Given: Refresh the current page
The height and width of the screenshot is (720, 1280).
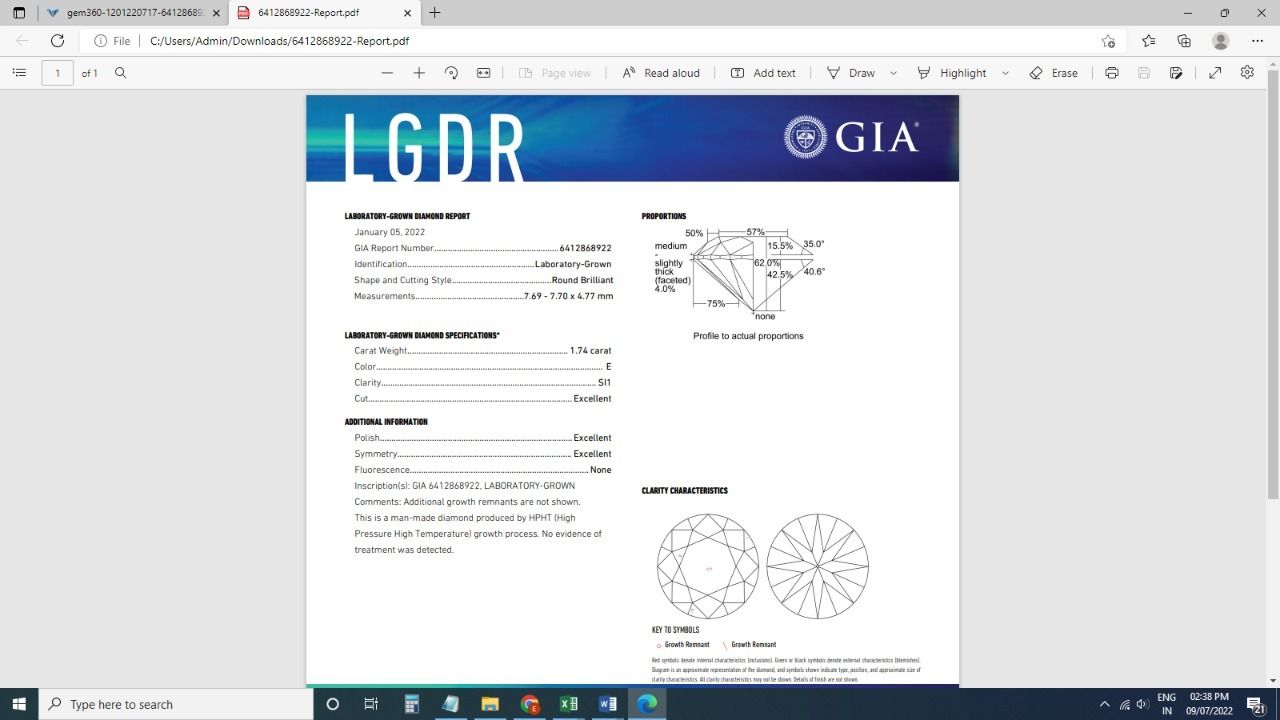Looking at the screenshot, I should coord(57,41).
